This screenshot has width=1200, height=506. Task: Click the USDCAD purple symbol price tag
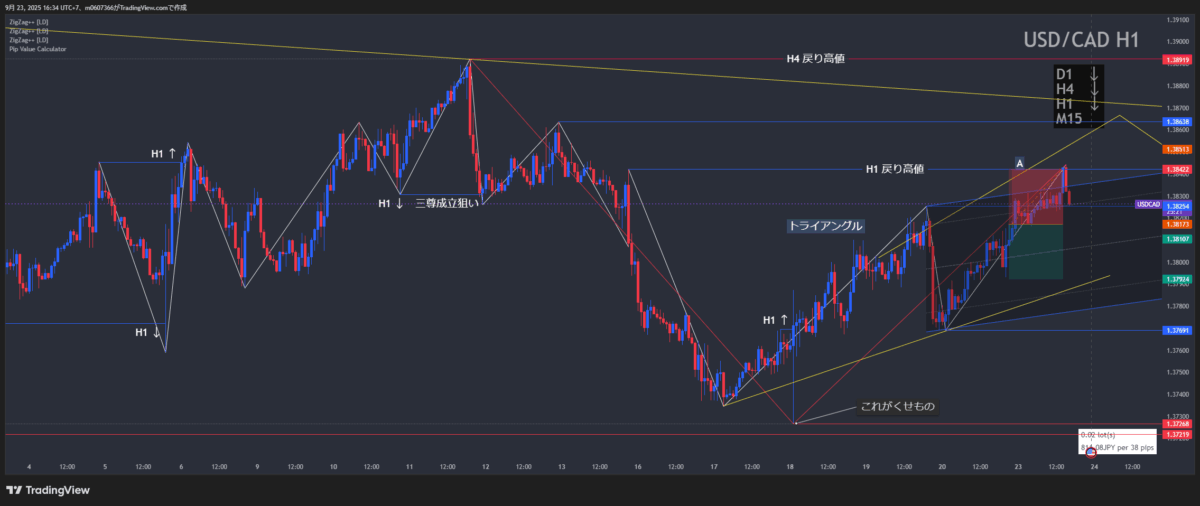coord(1148,204)
